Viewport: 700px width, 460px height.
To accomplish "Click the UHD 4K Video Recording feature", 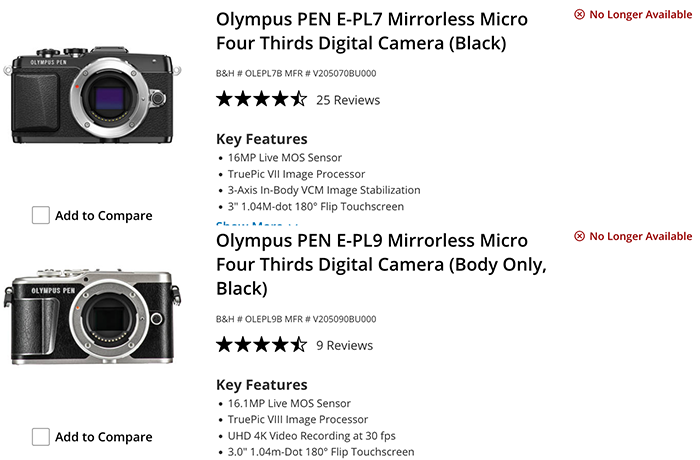I will [312, 436].
